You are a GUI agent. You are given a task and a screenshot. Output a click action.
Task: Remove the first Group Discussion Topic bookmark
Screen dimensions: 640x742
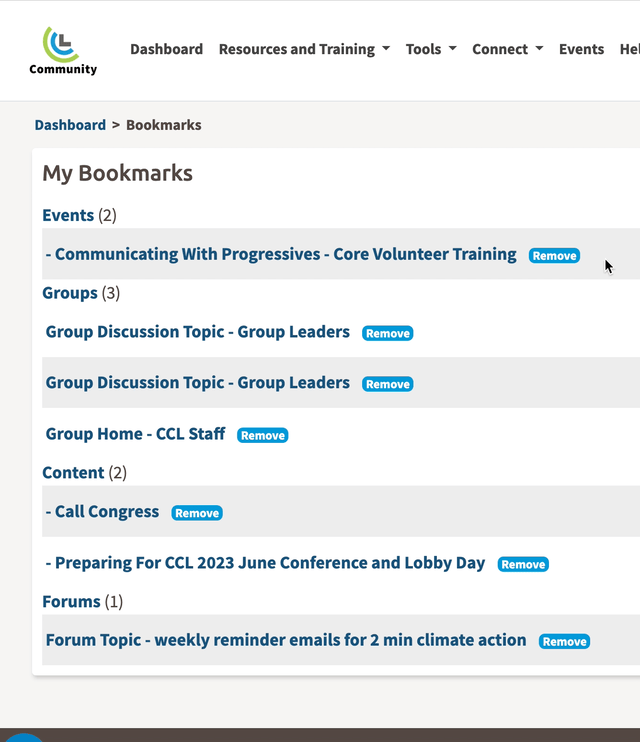click(388, 333)
